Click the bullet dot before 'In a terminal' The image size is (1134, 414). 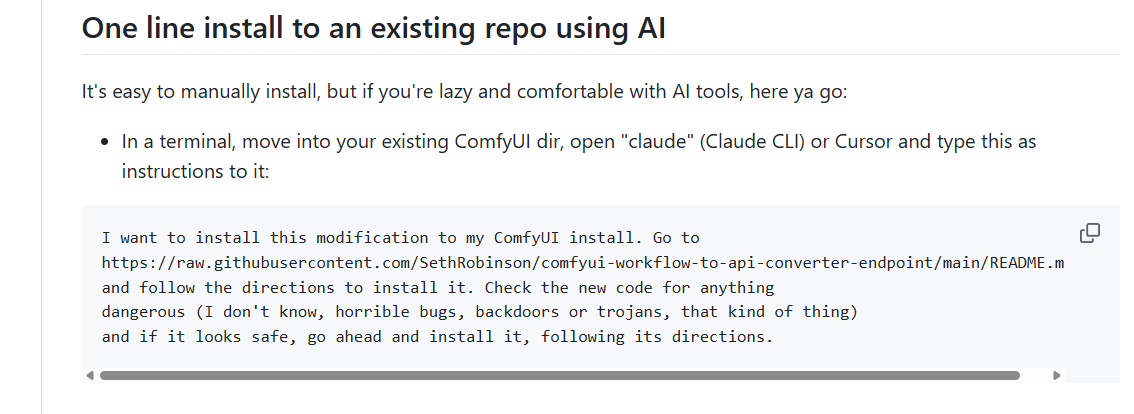pos(106,142)
